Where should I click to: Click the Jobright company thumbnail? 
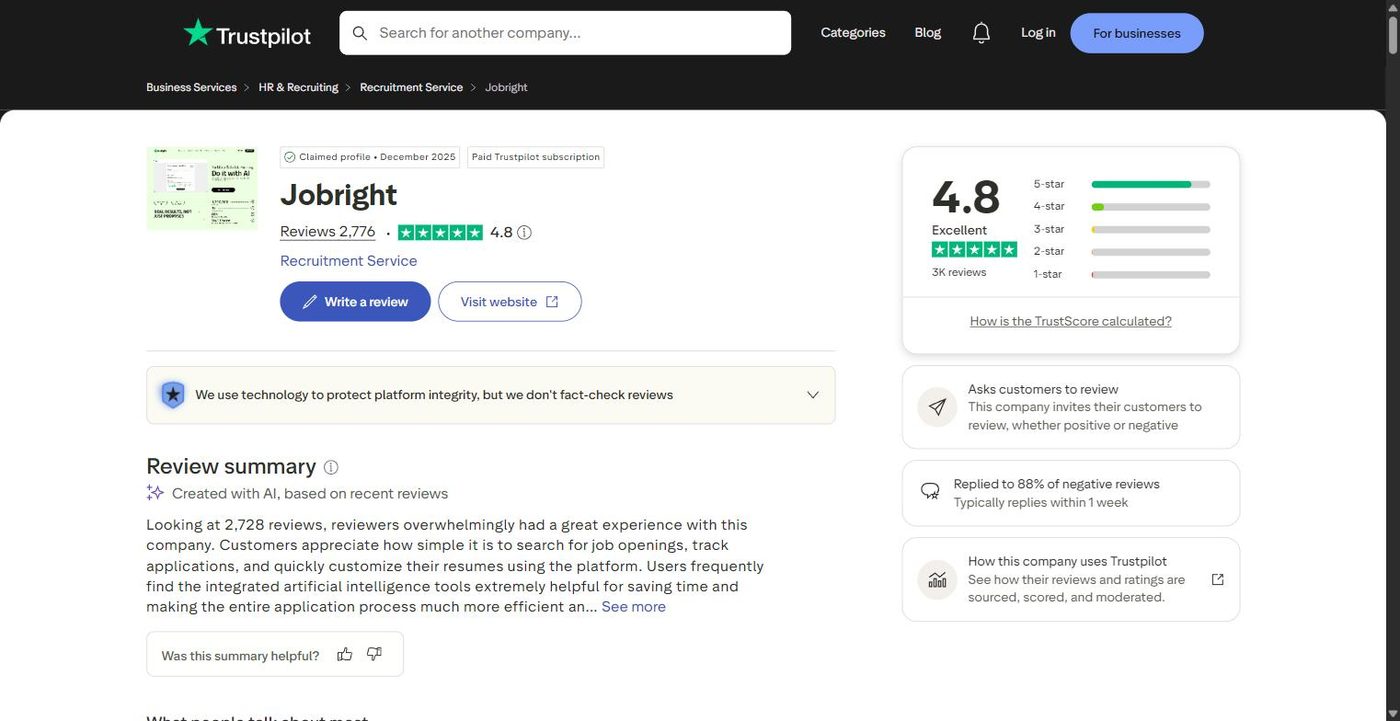click(x=202, y=188)
